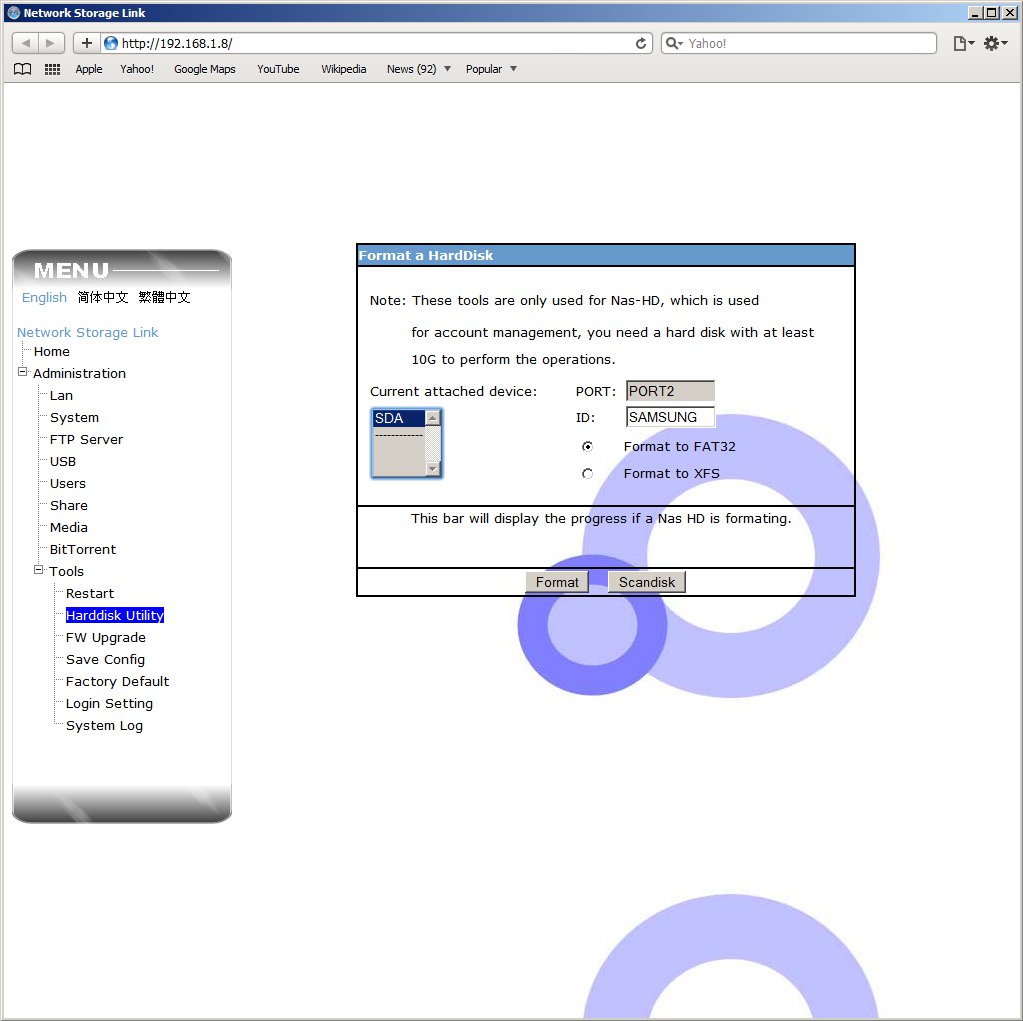The image size is (1023, 1021).
Task: Open the Google Maps bookmark
Action: coord(205,69)
